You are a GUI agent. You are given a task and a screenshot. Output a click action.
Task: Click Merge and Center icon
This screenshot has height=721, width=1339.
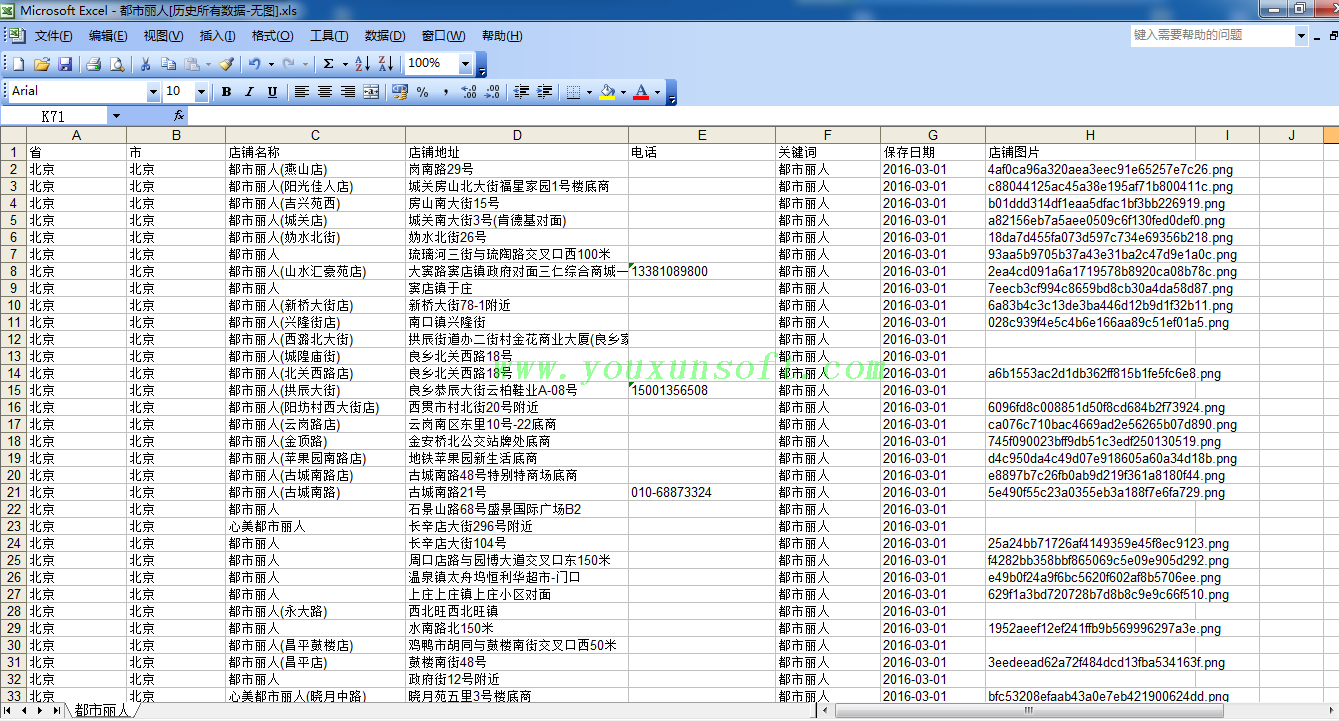371,92
